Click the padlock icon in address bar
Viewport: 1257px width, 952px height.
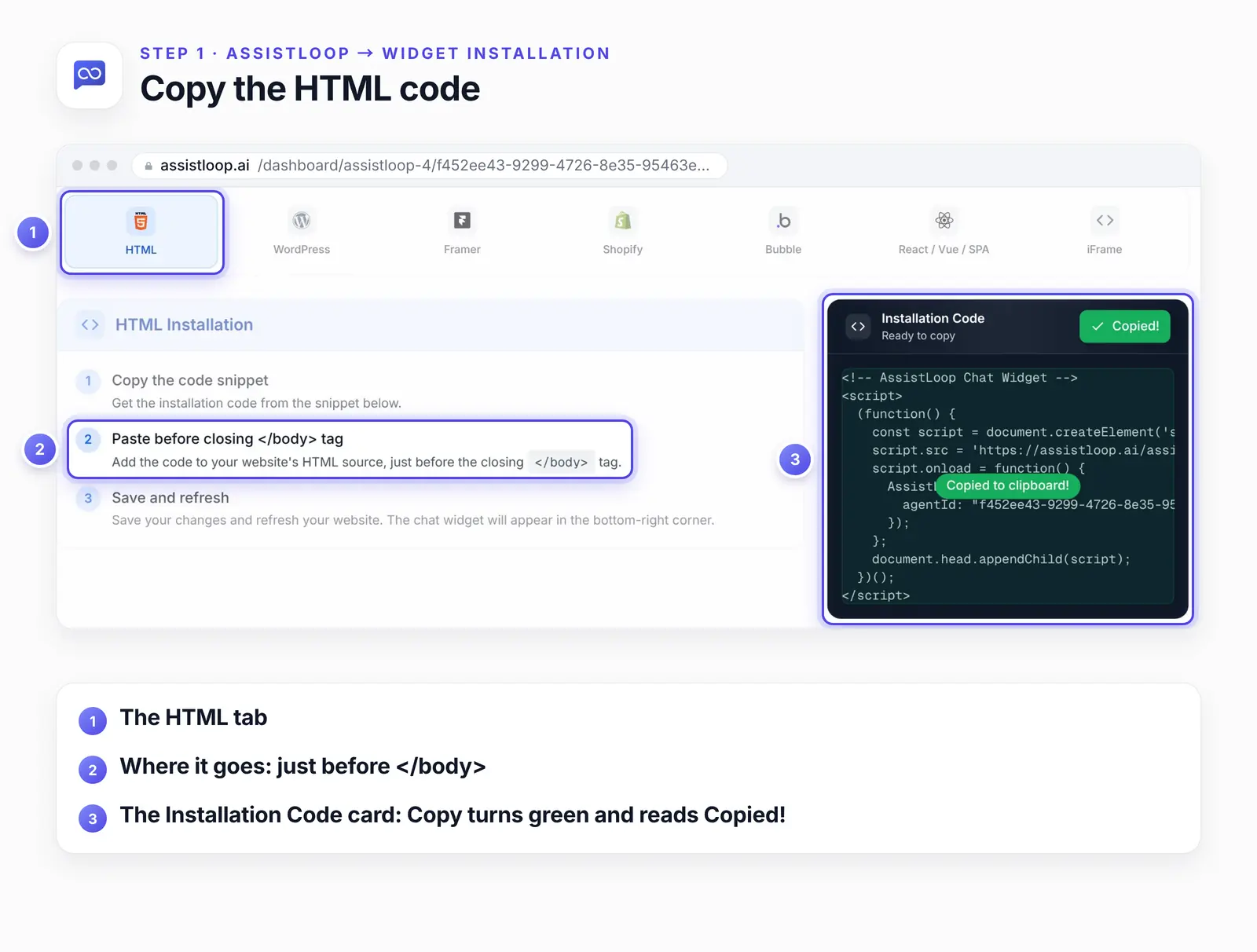tap(148, 166)
